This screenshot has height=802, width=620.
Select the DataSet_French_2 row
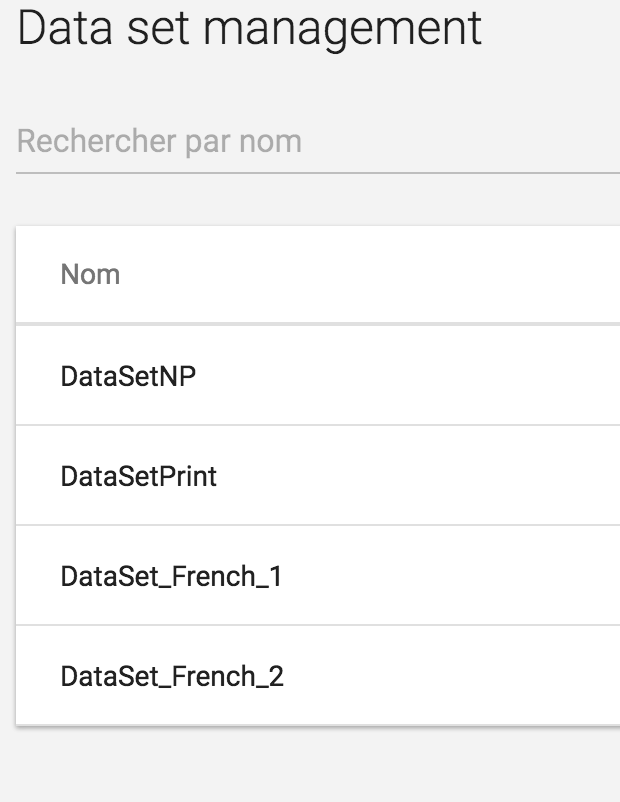[x=172, y=676]
